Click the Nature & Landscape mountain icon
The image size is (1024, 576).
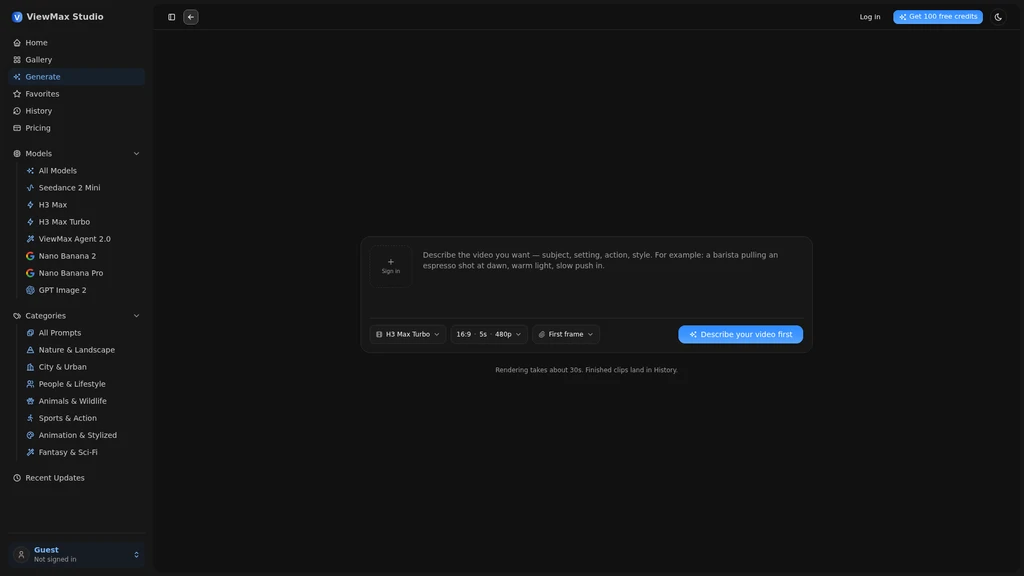pos(30,349)
